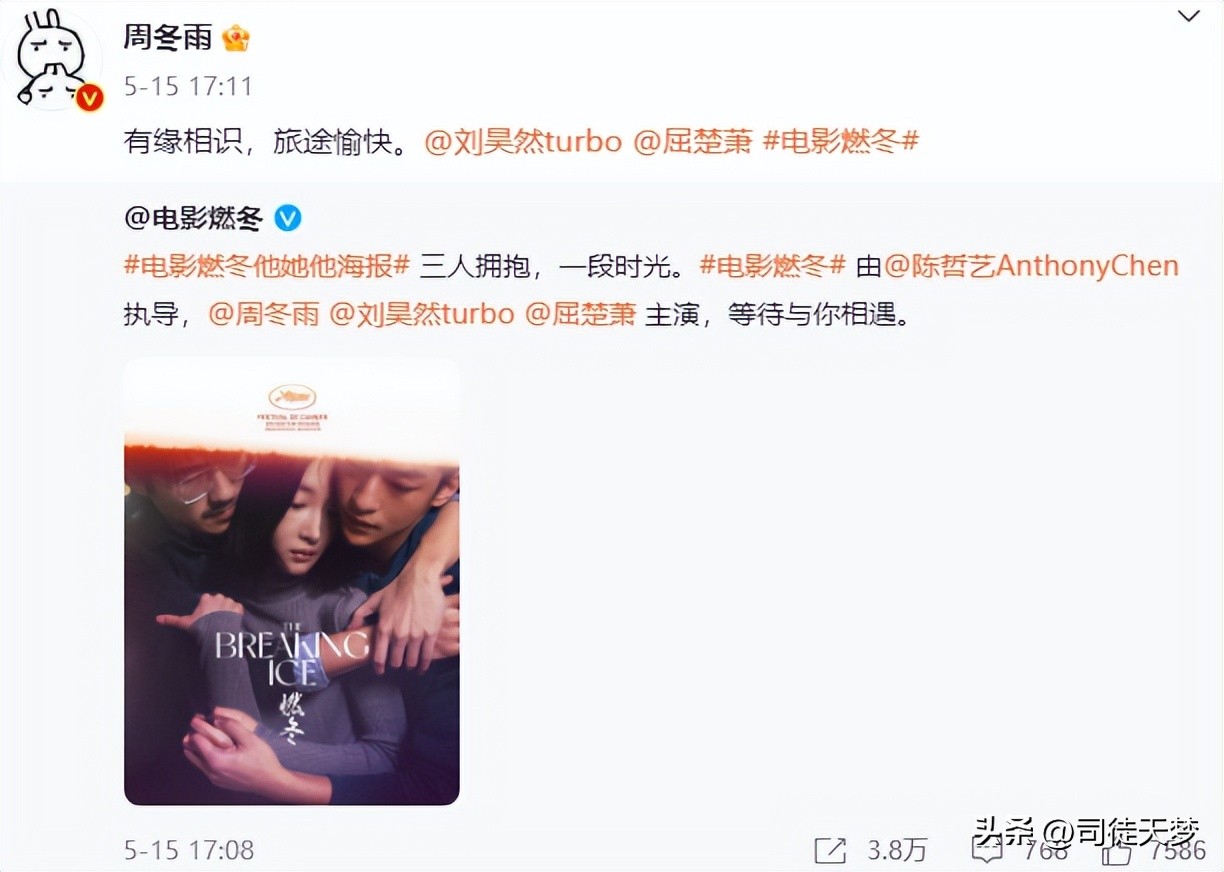Viewport: 1224px width, 872px height.
Task: Like the post with the thumbs-up icon
Action: click(x=1117, y=851)
